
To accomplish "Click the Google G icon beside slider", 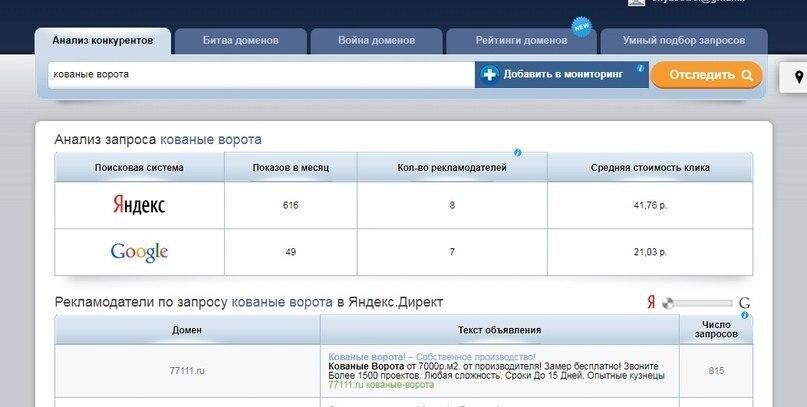I will [744, 303].
